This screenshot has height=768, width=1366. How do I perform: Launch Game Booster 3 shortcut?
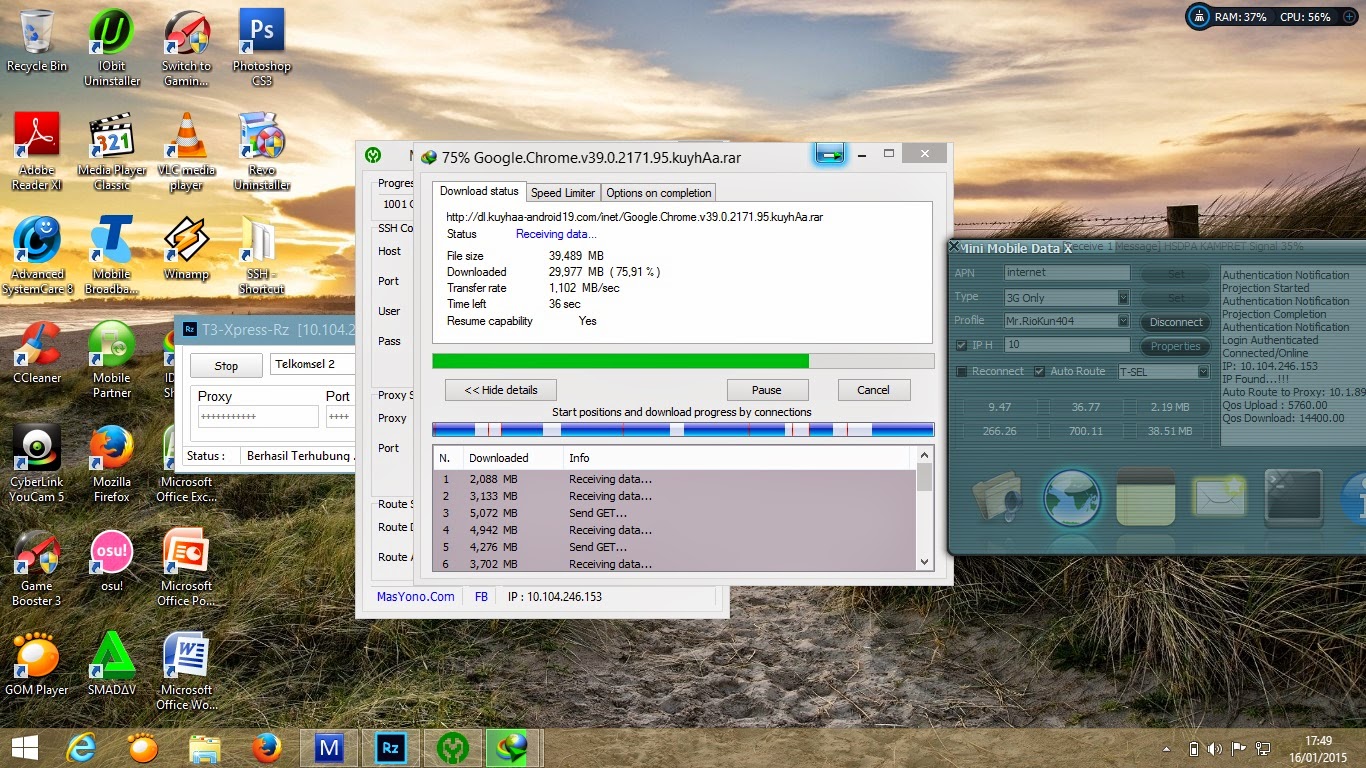point(37,567)
